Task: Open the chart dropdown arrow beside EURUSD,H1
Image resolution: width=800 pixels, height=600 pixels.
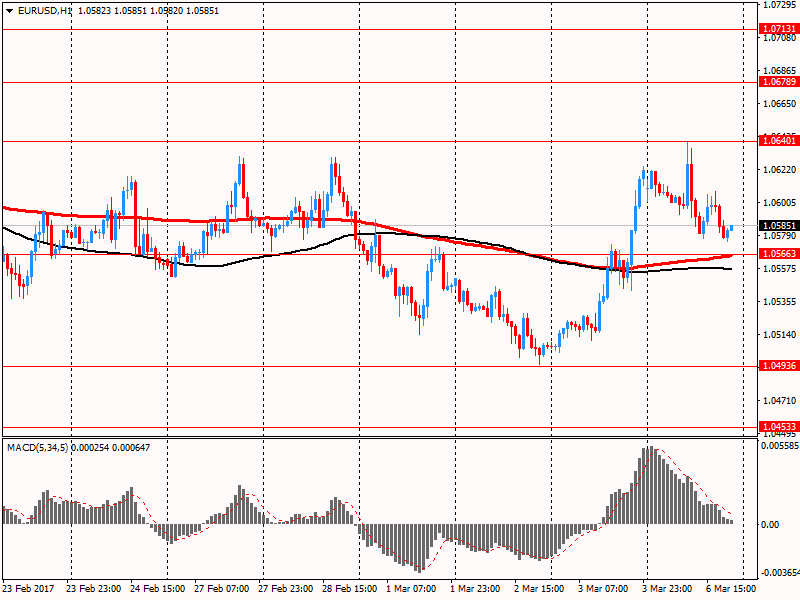Action: [9, 11]
